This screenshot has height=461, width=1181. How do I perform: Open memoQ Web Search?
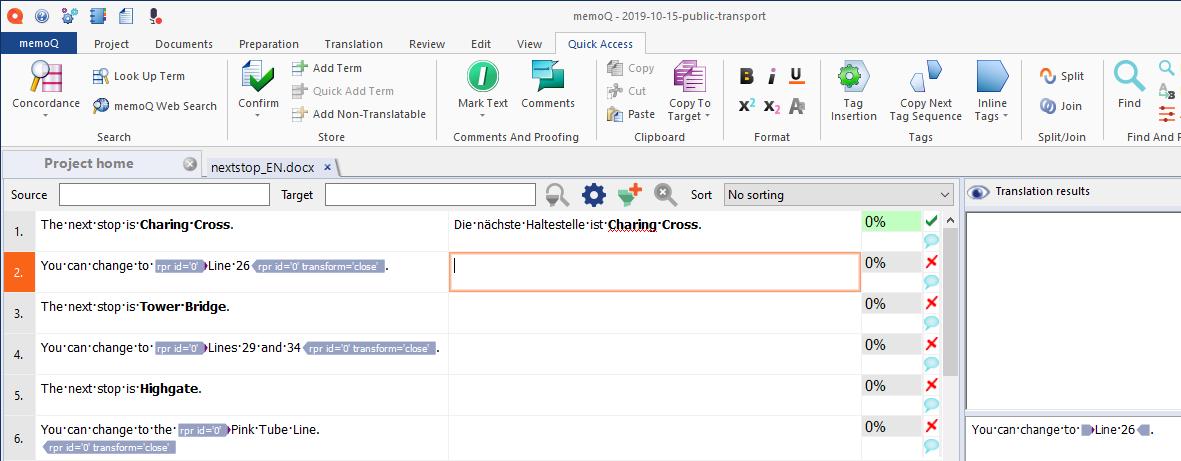[154, 106]
